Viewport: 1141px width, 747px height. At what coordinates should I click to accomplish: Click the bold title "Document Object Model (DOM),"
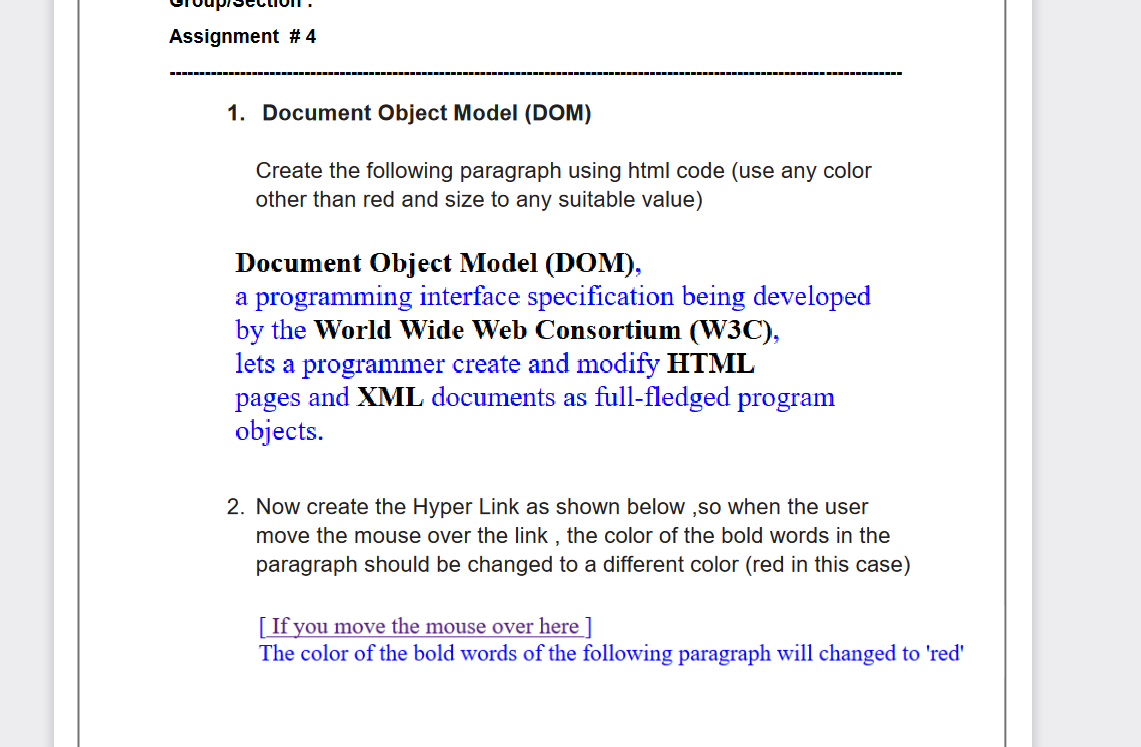437,263
